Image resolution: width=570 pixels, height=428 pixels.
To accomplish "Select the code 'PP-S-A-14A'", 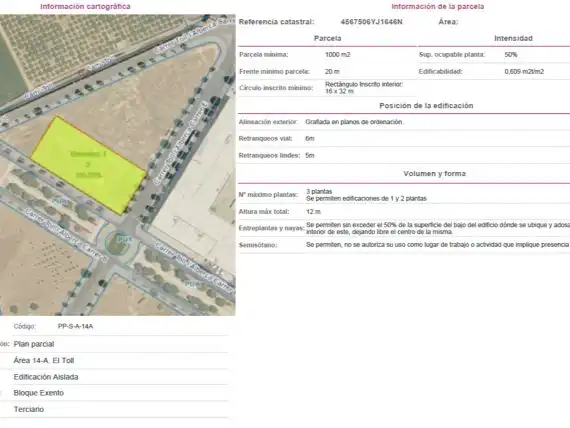I will [75, 326].
